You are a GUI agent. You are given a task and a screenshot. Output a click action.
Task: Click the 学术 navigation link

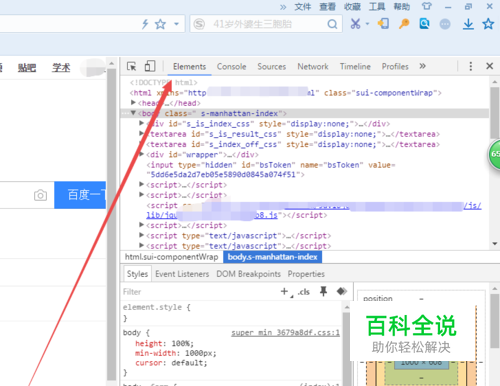click(61, 68)
